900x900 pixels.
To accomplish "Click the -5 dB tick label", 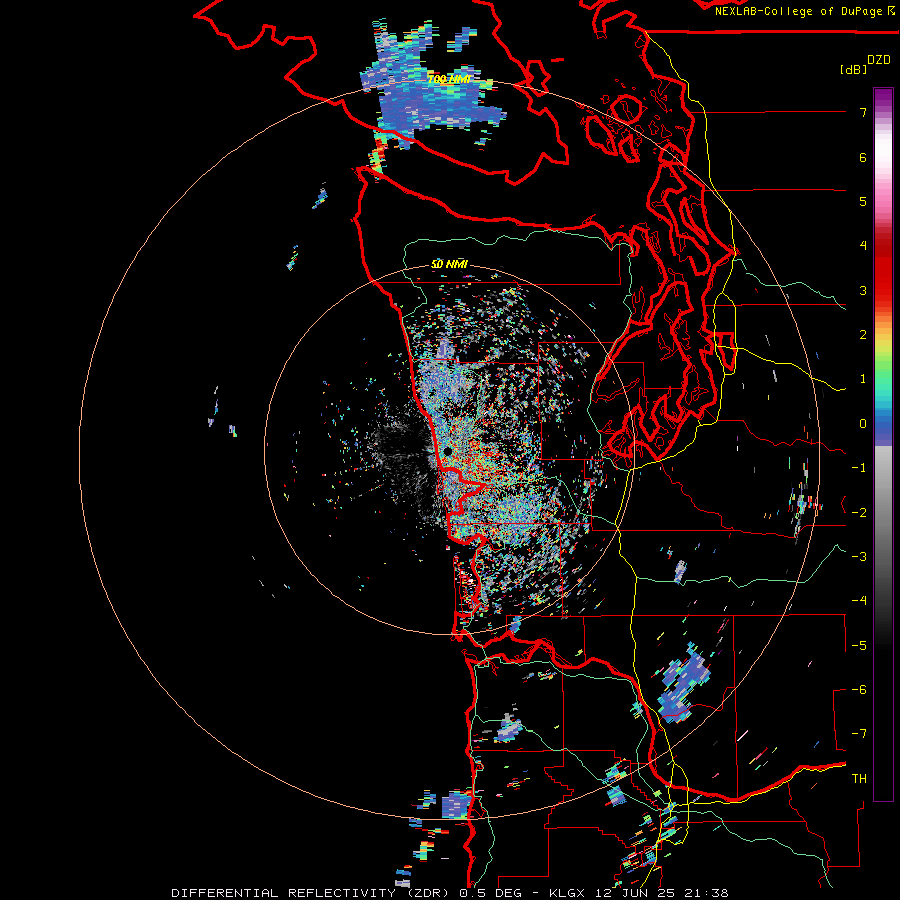I will (x=859, y=645).
